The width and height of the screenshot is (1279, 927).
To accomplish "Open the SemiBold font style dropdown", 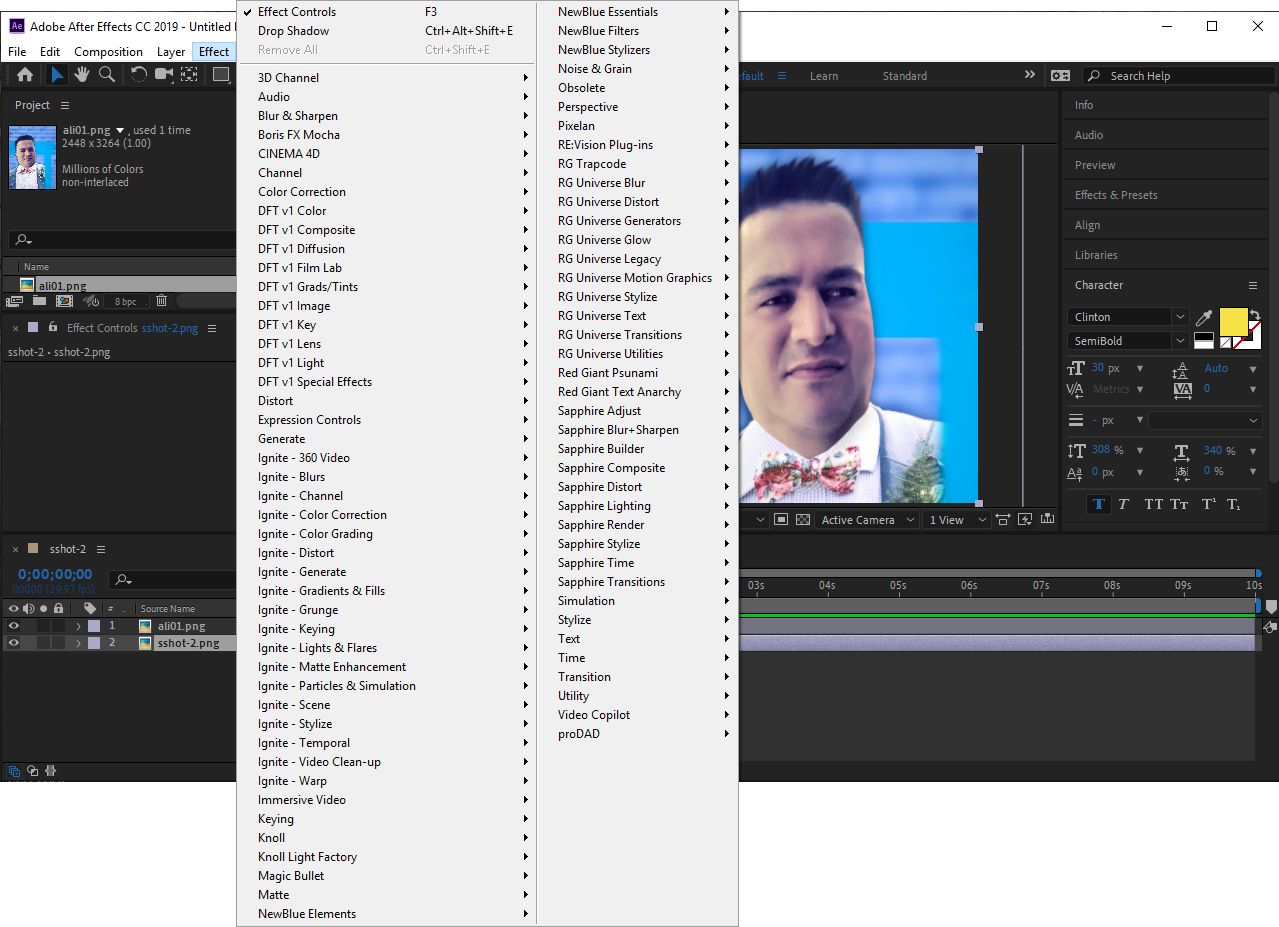I will [x=1180, y=341].
